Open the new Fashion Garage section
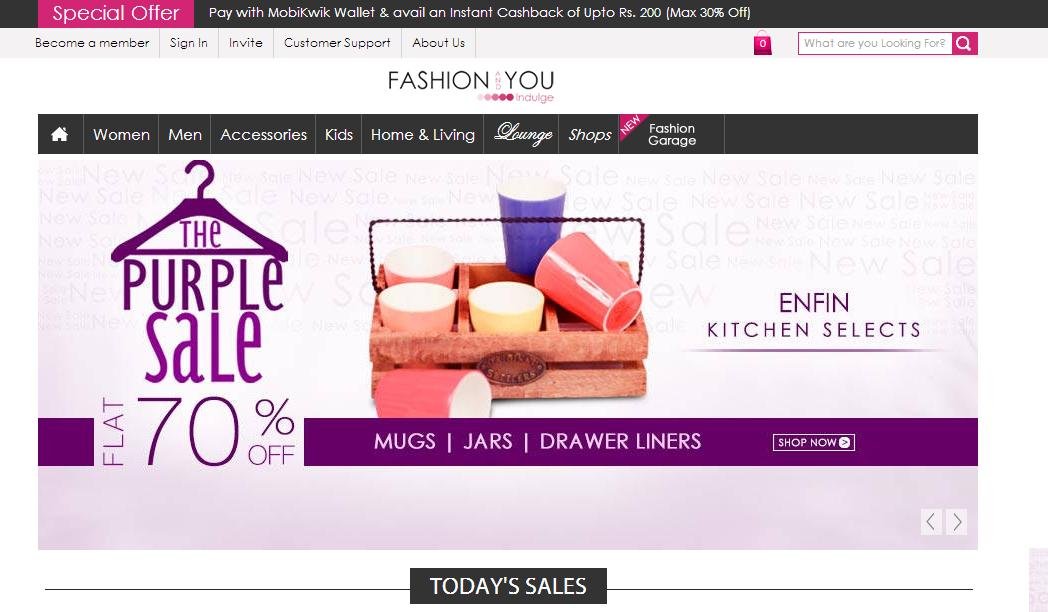This screenshot has width=1048, height=612. [x=672, y=134]
